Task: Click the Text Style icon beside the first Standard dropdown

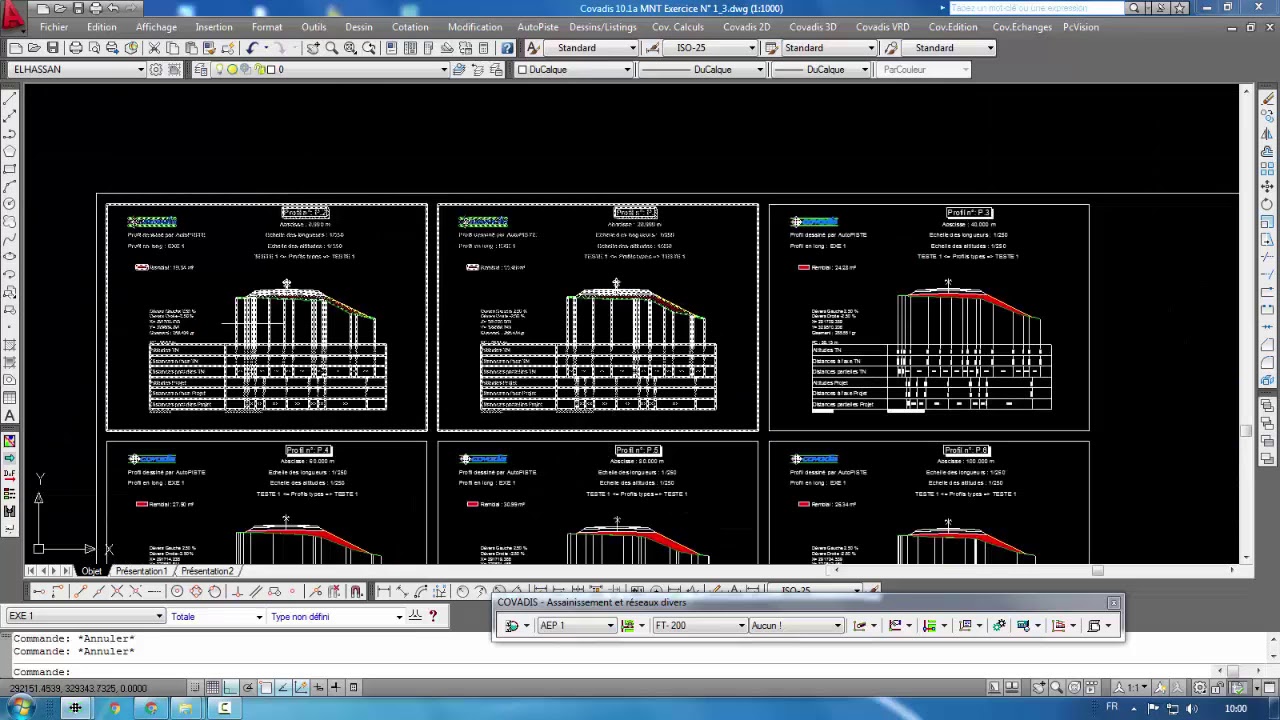Action: coord(533,48)
